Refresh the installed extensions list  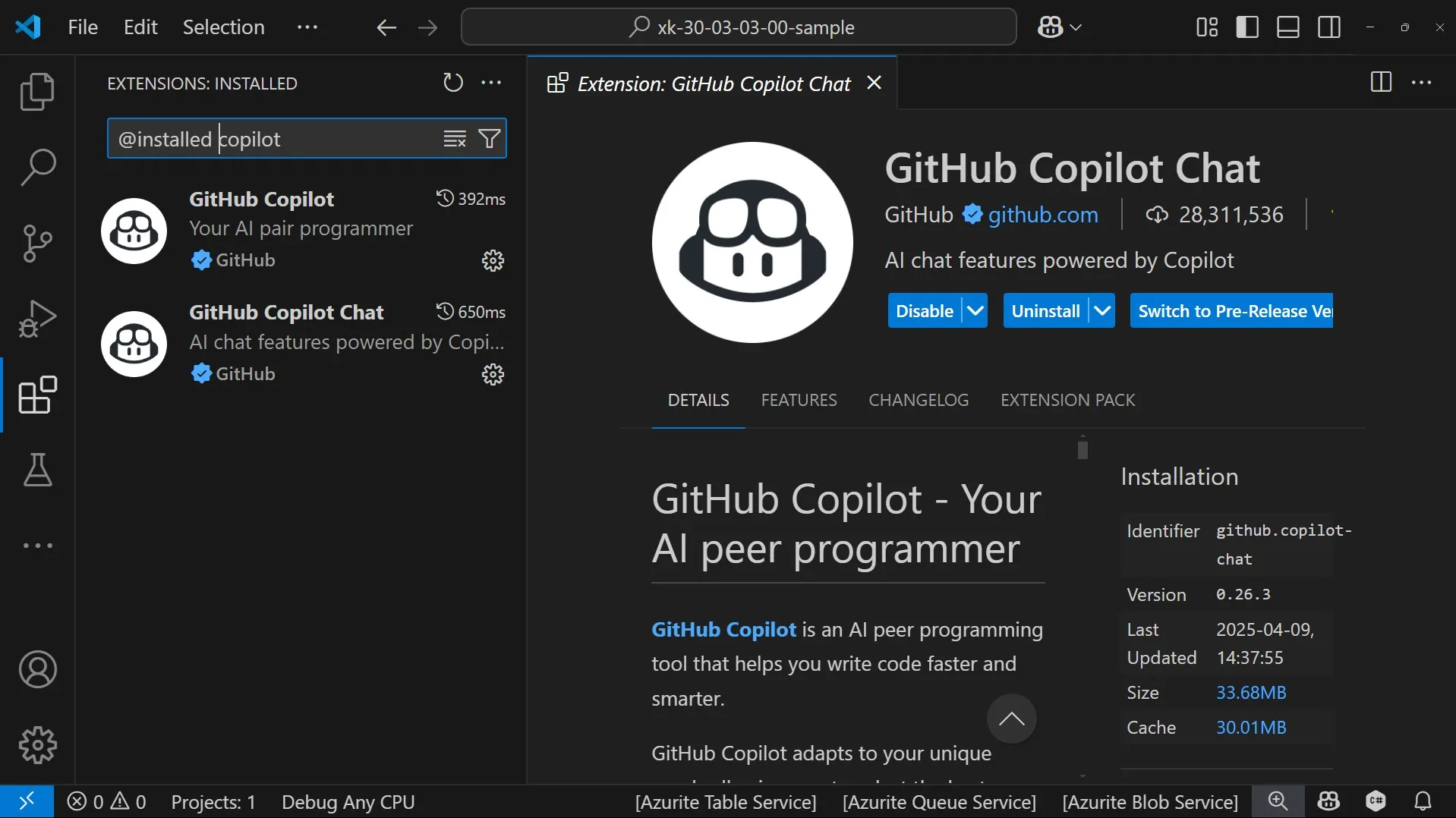pos(453,83)
